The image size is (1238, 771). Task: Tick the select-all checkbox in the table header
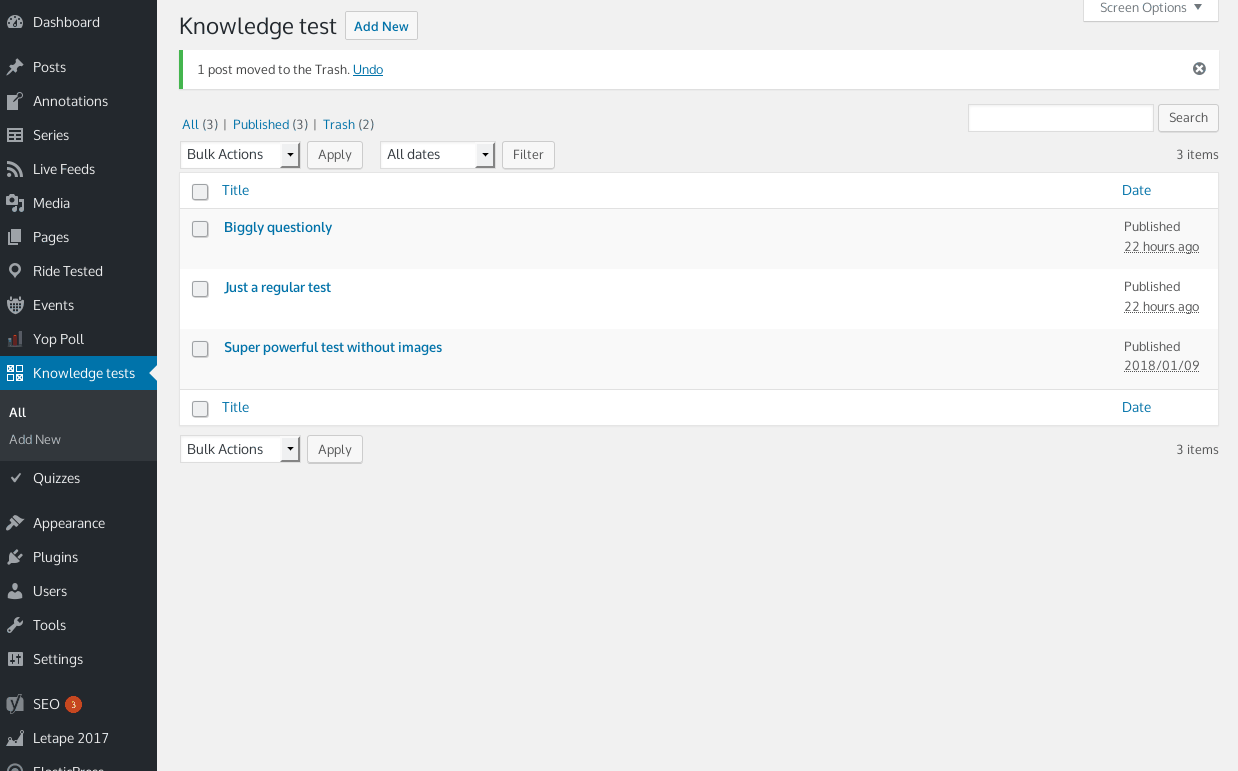(200, 191)
